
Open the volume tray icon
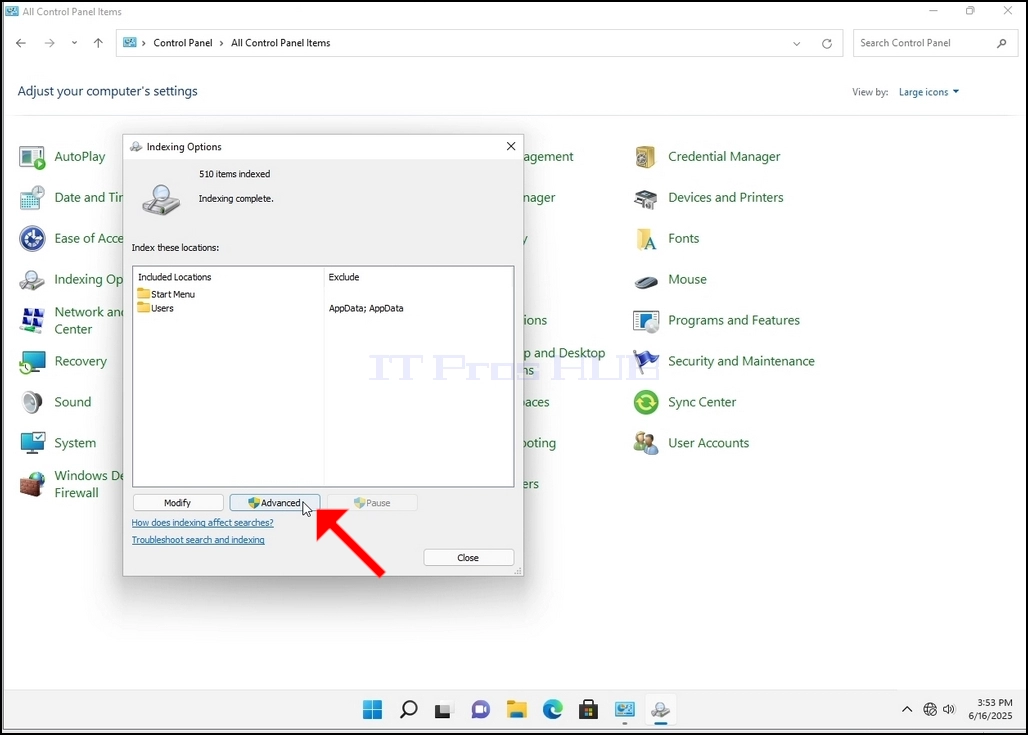coord(948,709)
